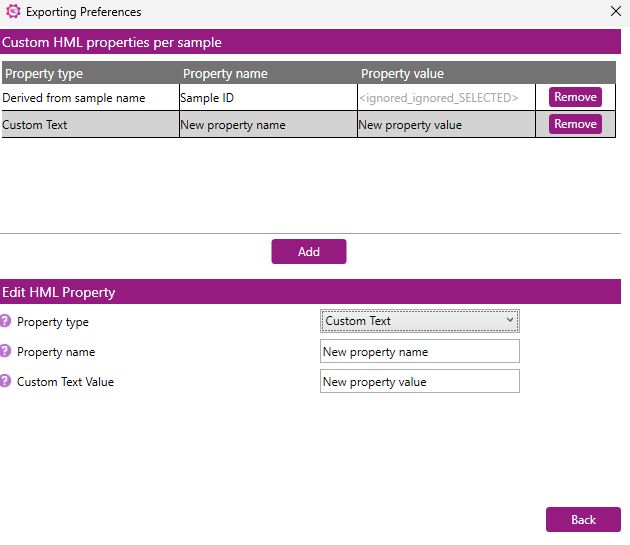Click the Exporting Preferences app icon
630x545 pixels.
tap(13, 12)
